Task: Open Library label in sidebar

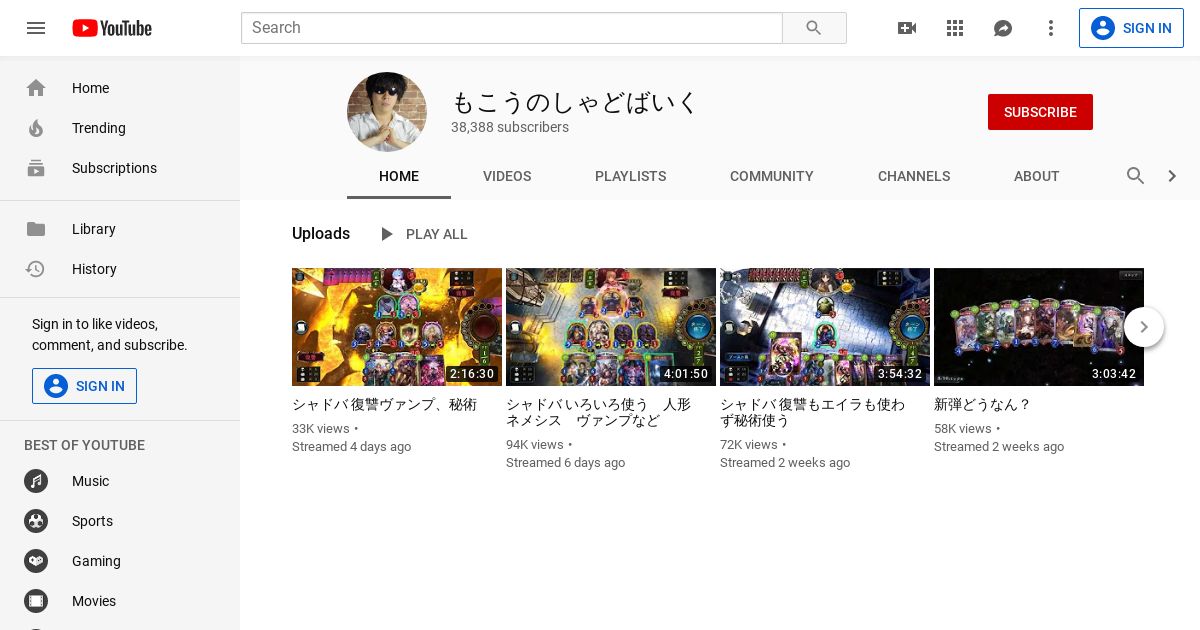Action: [94, 229]
